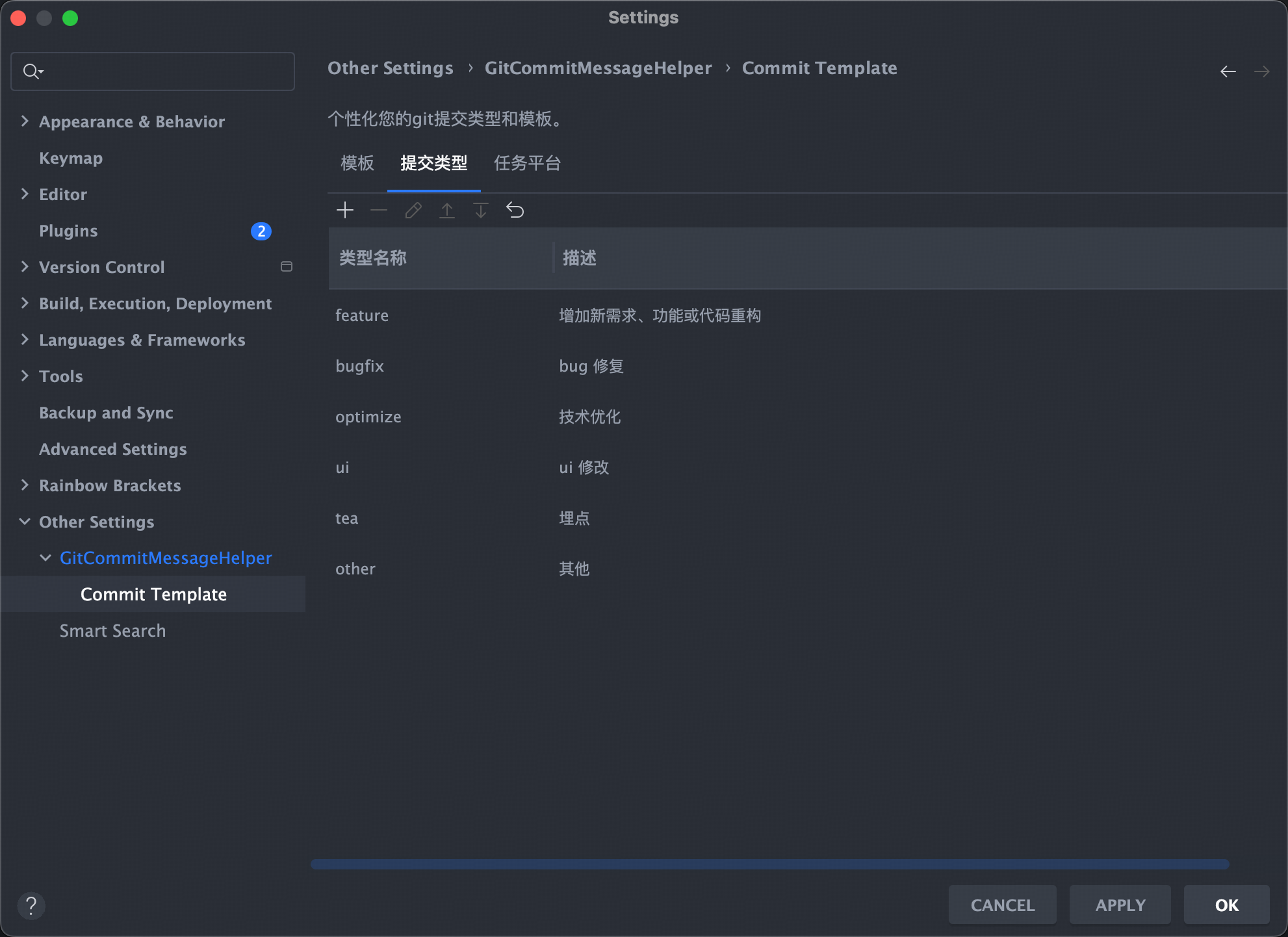This screenshot has height=937, width=1288.
Task: Switch to the 任务平台 tab
Action: pyautogui.click(x=527, y=163)
